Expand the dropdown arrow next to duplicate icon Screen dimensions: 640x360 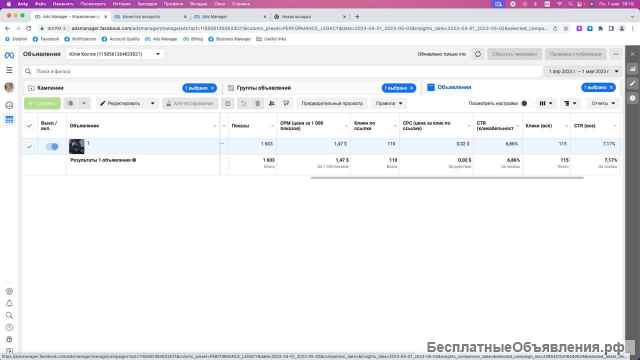point(84,103)
